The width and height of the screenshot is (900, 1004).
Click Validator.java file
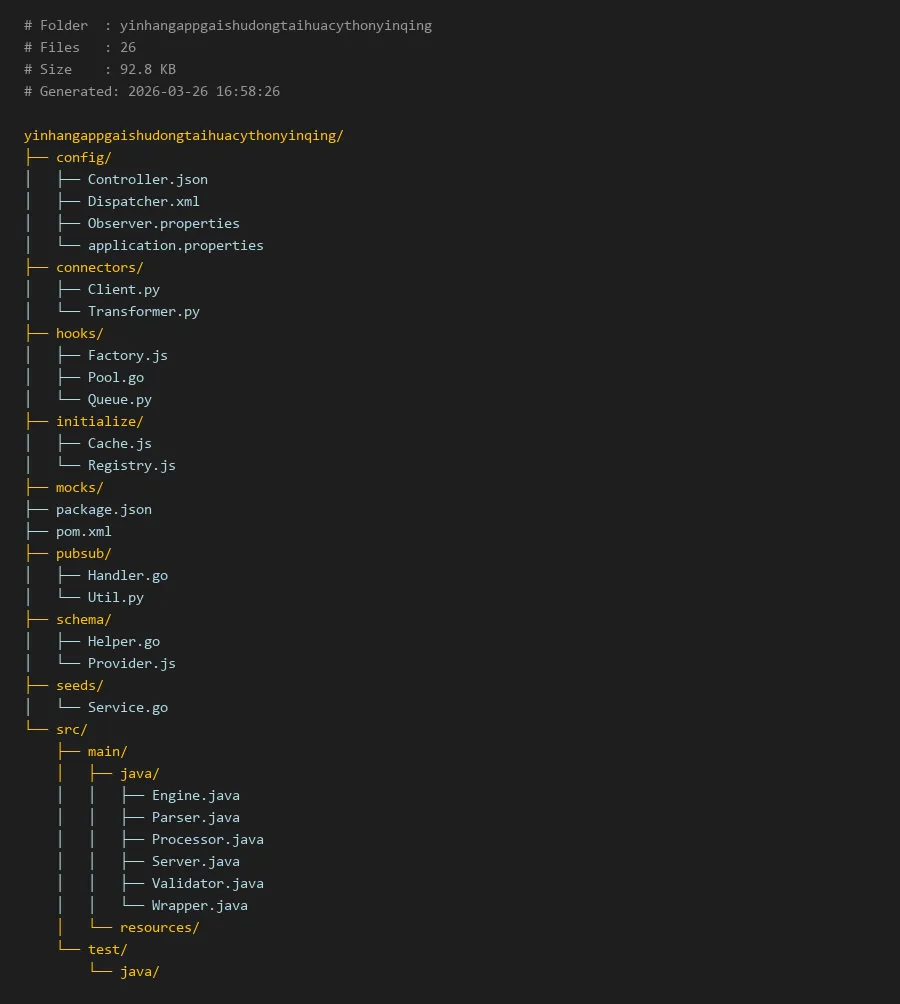207,883
